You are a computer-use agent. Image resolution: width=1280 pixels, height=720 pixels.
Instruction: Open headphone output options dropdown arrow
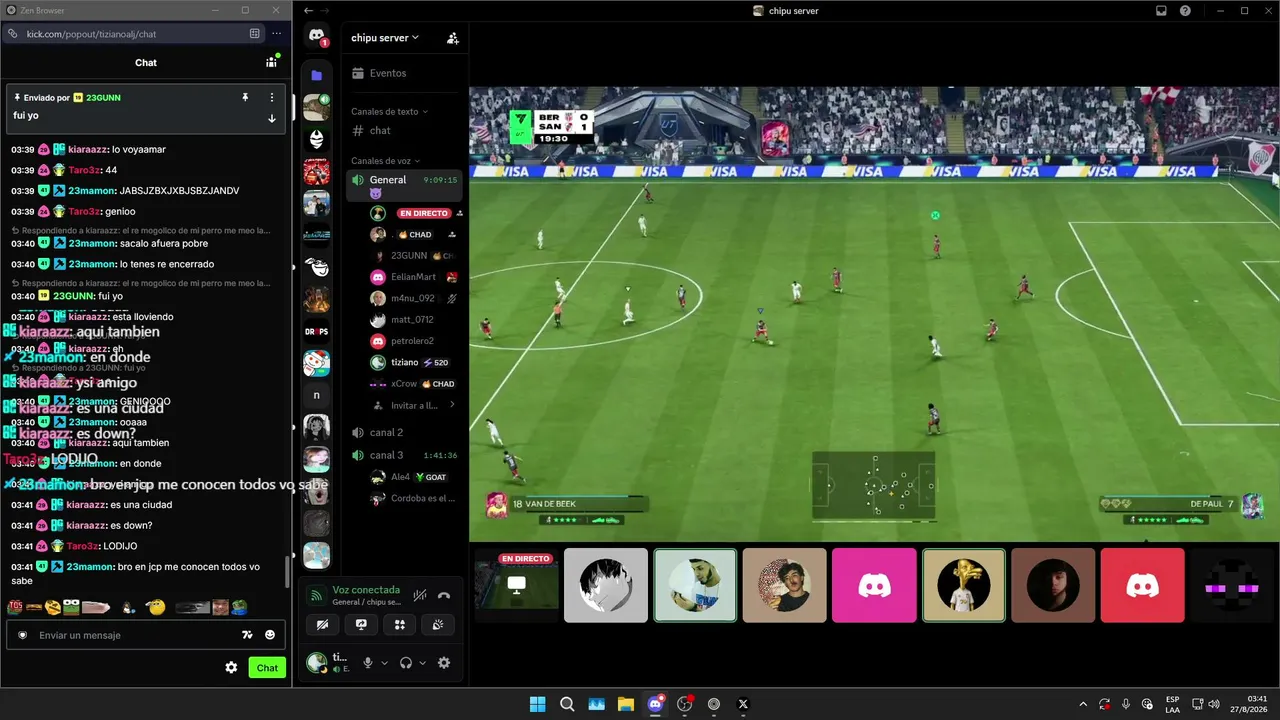click(x=422, y=663)
